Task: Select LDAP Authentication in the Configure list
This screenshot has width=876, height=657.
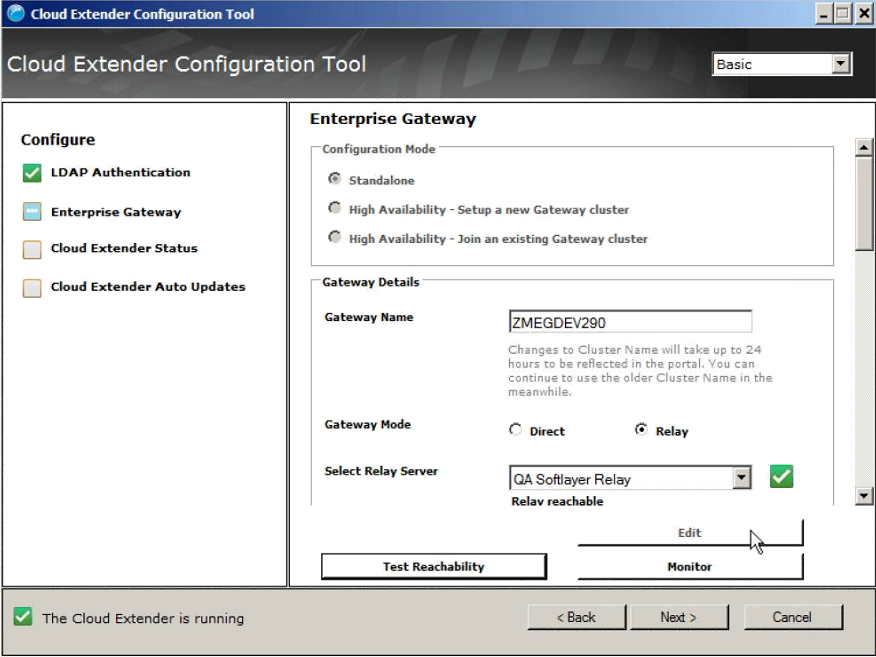Action: click(120, 172)
